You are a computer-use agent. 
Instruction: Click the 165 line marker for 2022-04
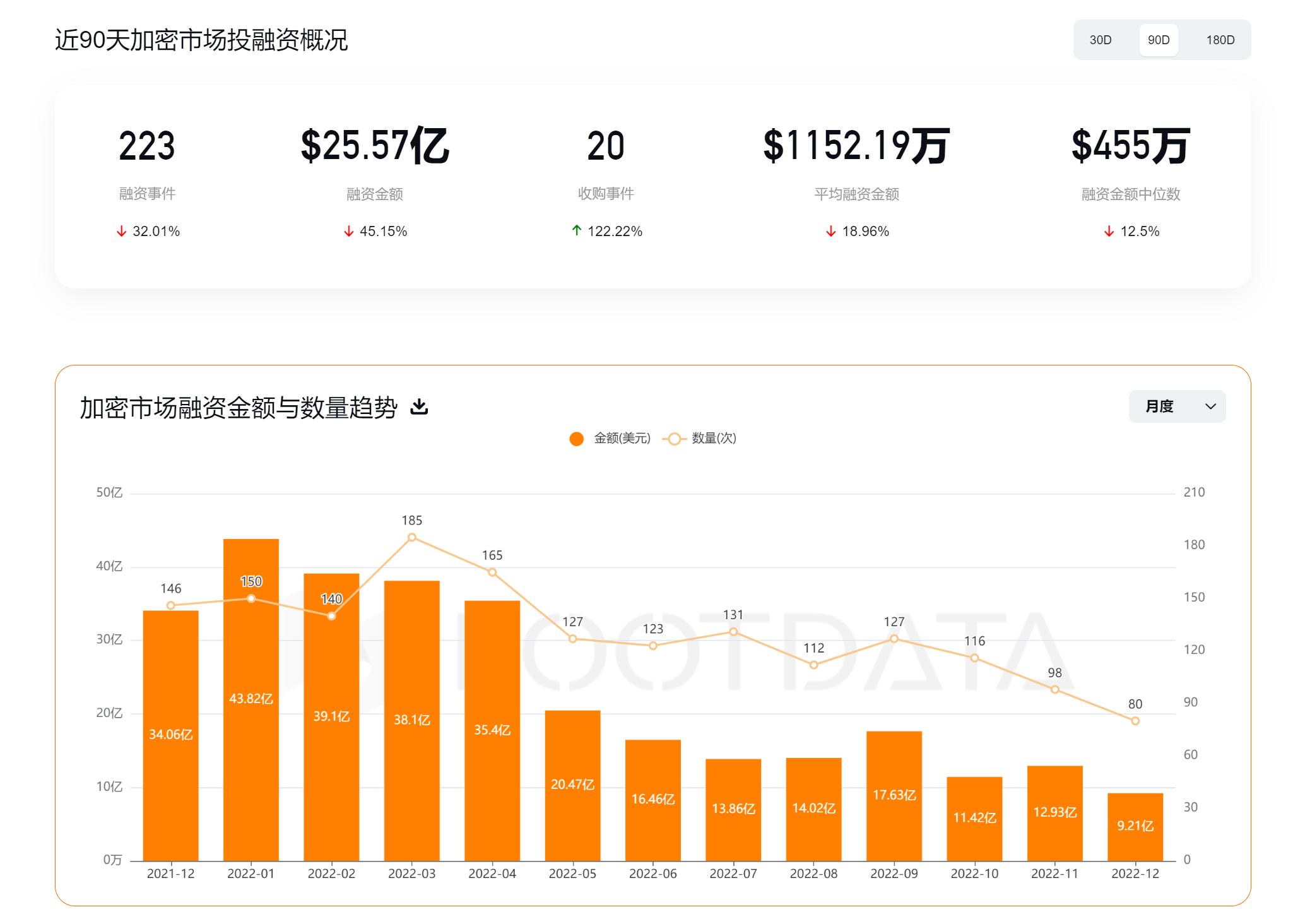click(492, 572)
